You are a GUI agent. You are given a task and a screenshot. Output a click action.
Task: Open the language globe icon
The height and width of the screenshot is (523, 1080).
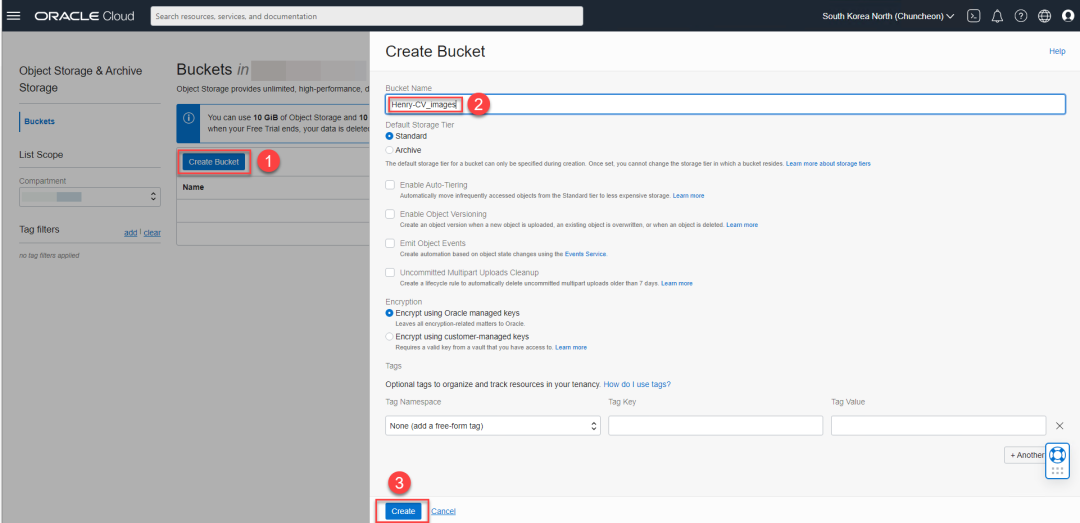point(1044,16)
